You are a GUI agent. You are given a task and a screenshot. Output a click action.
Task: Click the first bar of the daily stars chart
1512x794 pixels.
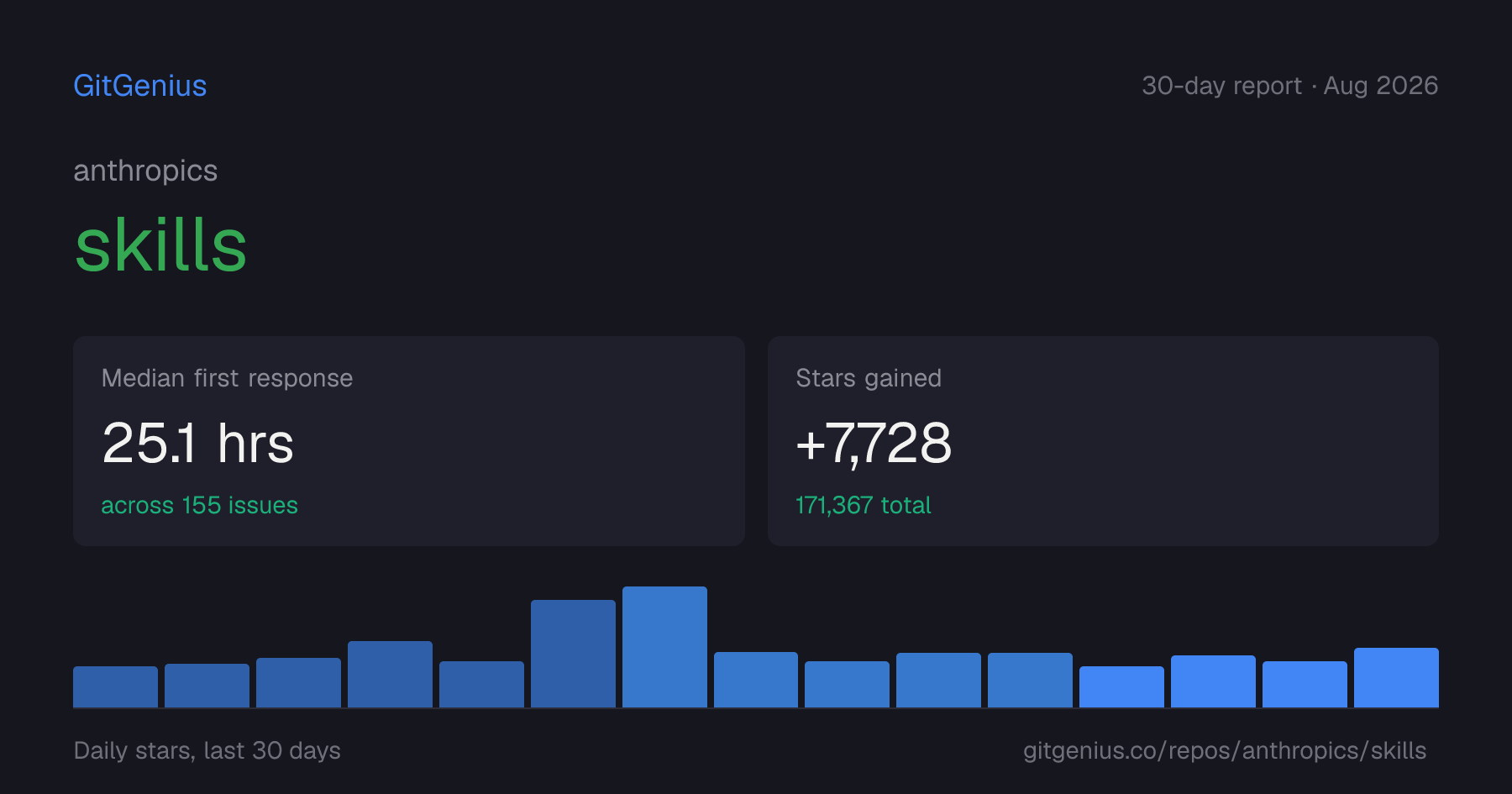[x=115, y=686]
